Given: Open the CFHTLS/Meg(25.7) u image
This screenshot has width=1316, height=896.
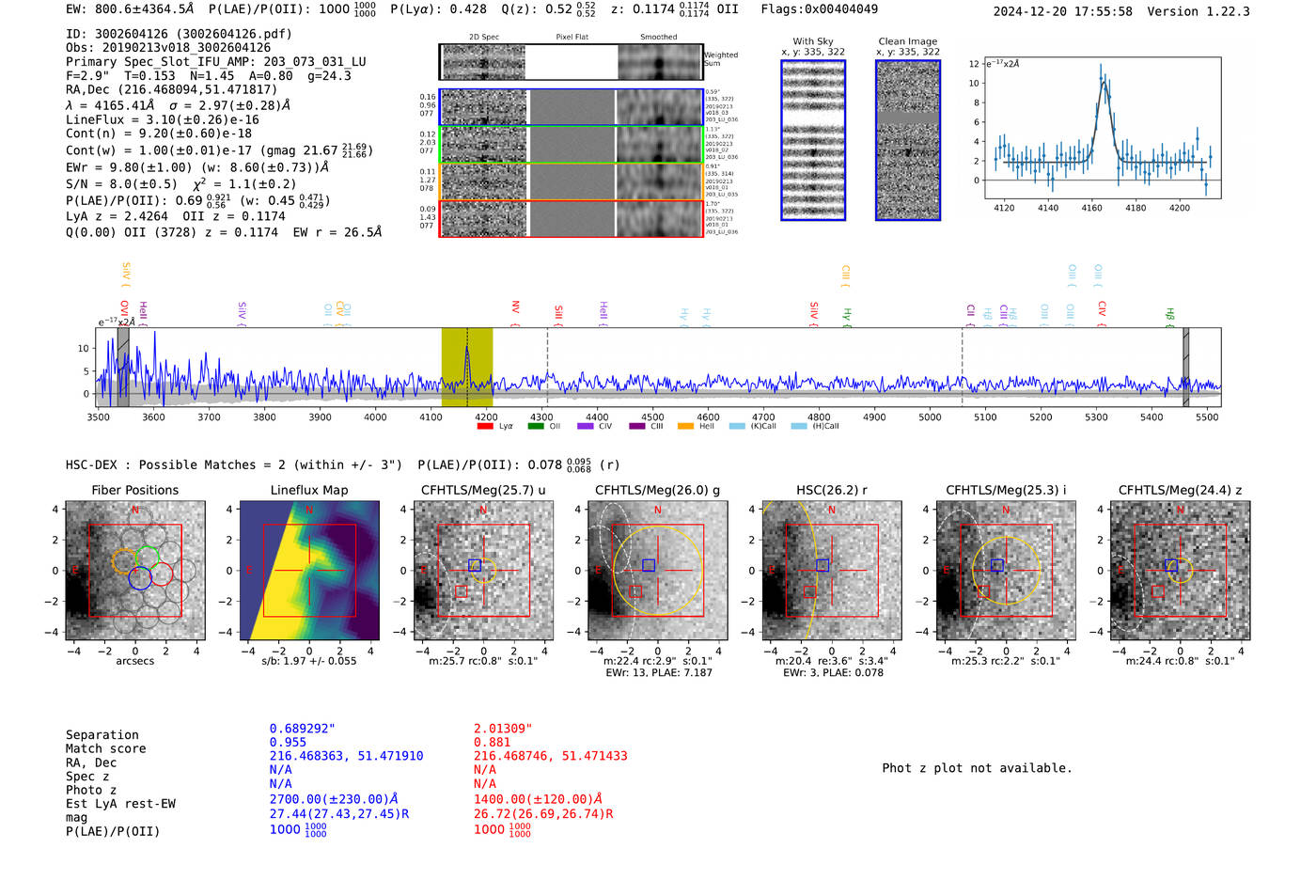Looking at the screenshot, I should (483, 571).
